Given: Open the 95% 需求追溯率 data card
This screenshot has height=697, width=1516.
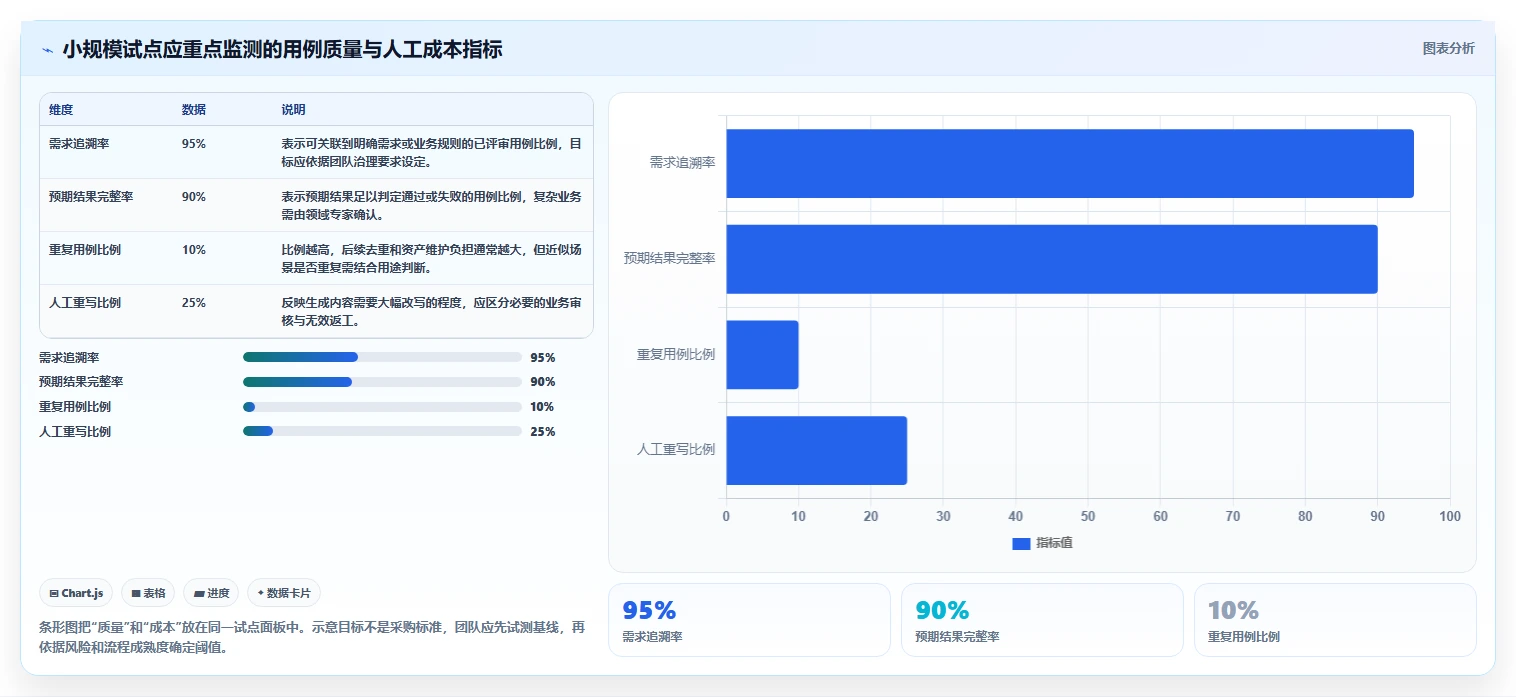Looking at the screenshot, I should tap(749, 620).
